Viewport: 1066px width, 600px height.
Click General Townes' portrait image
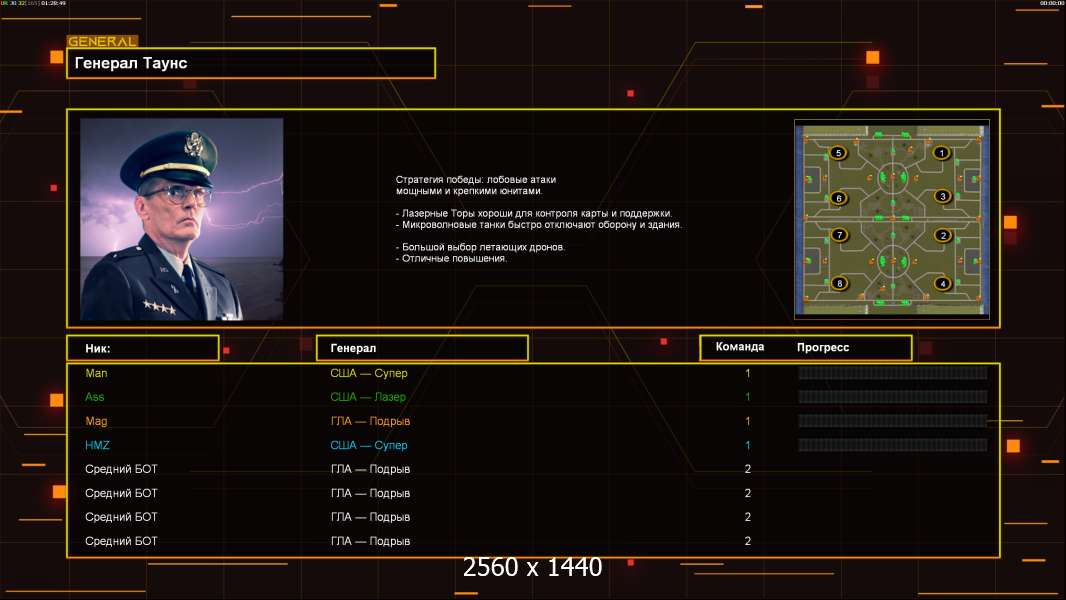tap(182, 219)
